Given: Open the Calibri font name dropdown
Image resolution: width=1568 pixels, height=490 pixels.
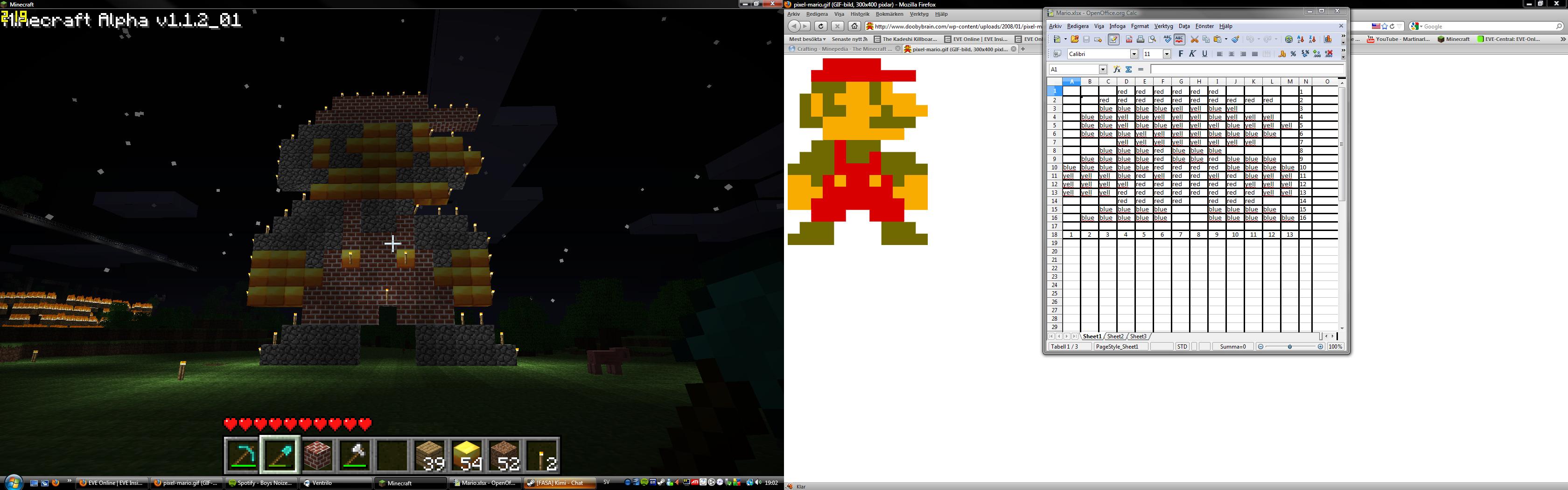Looking at the screenshot, I should pyautogui.click(x=1134, y=54).
